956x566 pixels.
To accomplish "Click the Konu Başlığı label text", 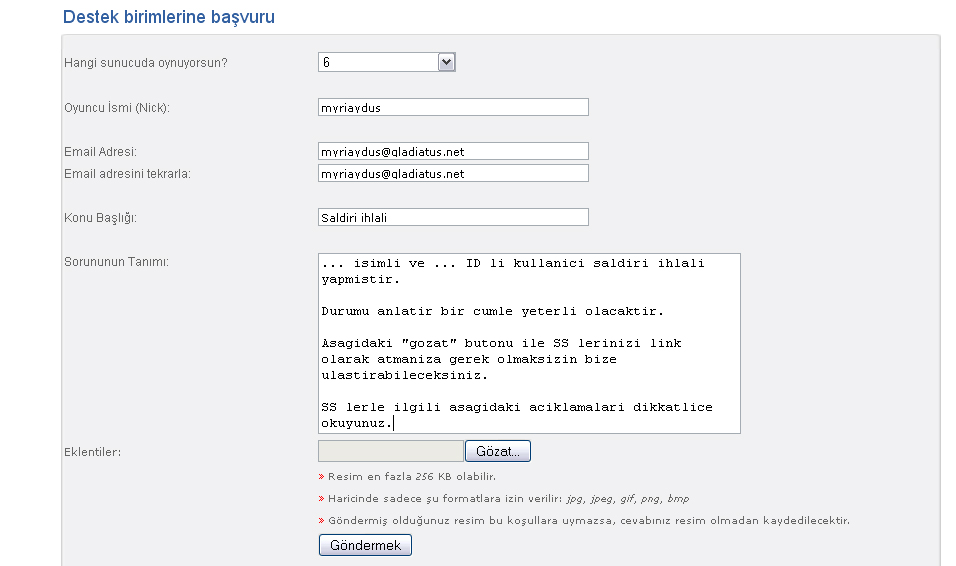I will (101, 218).
